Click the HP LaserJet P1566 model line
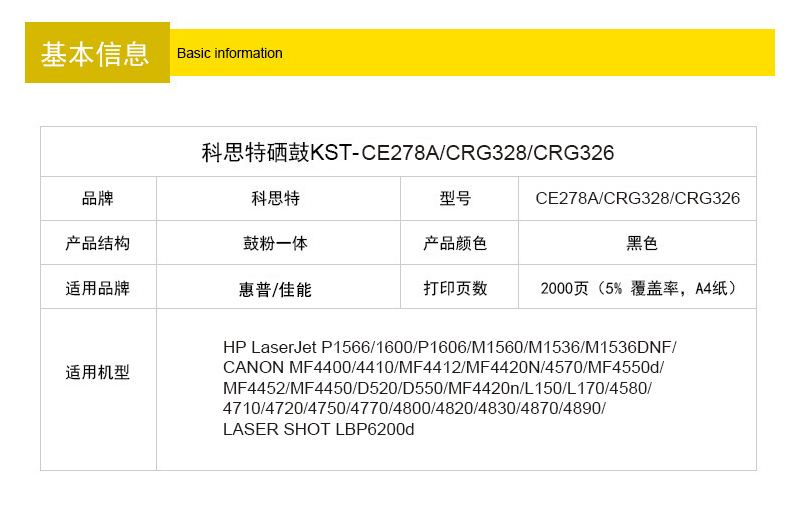Screen dimensions: 790x512 449,347
